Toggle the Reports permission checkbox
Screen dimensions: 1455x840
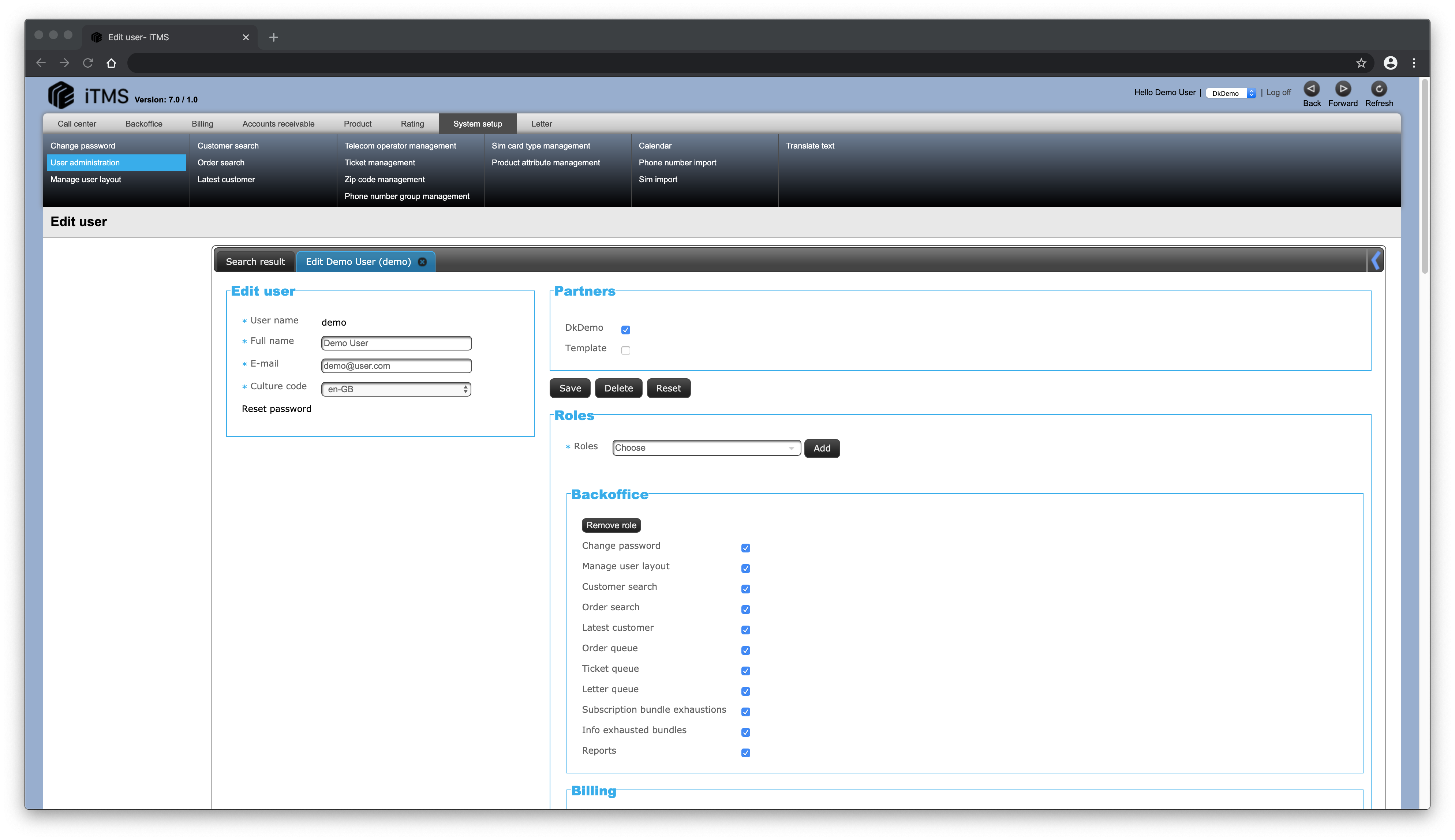coord(745,753)
